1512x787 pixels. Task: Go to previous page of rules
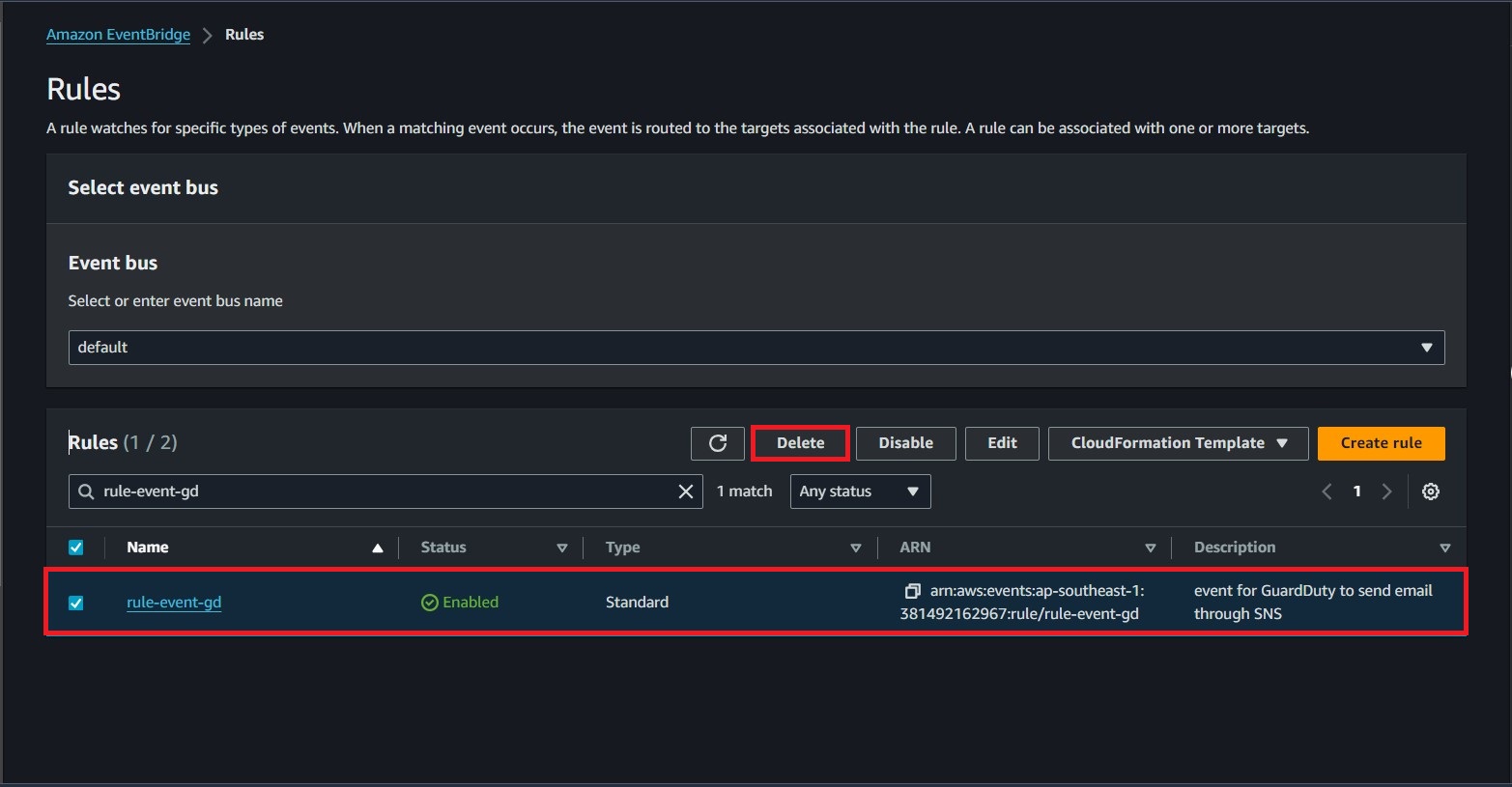(x=1327, y=492)
